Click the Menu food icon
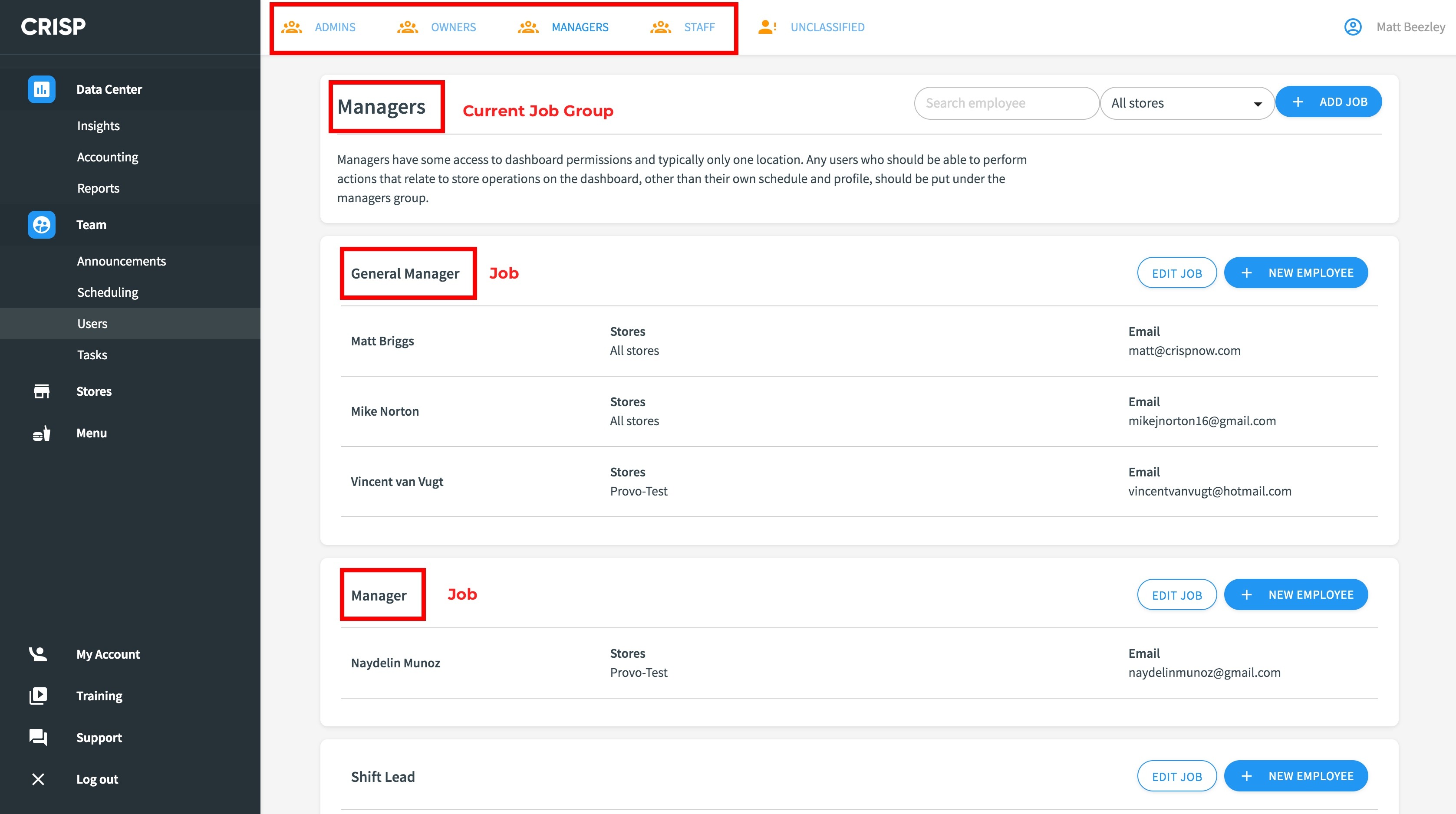The image size is (1456, 814). point(41,433)
